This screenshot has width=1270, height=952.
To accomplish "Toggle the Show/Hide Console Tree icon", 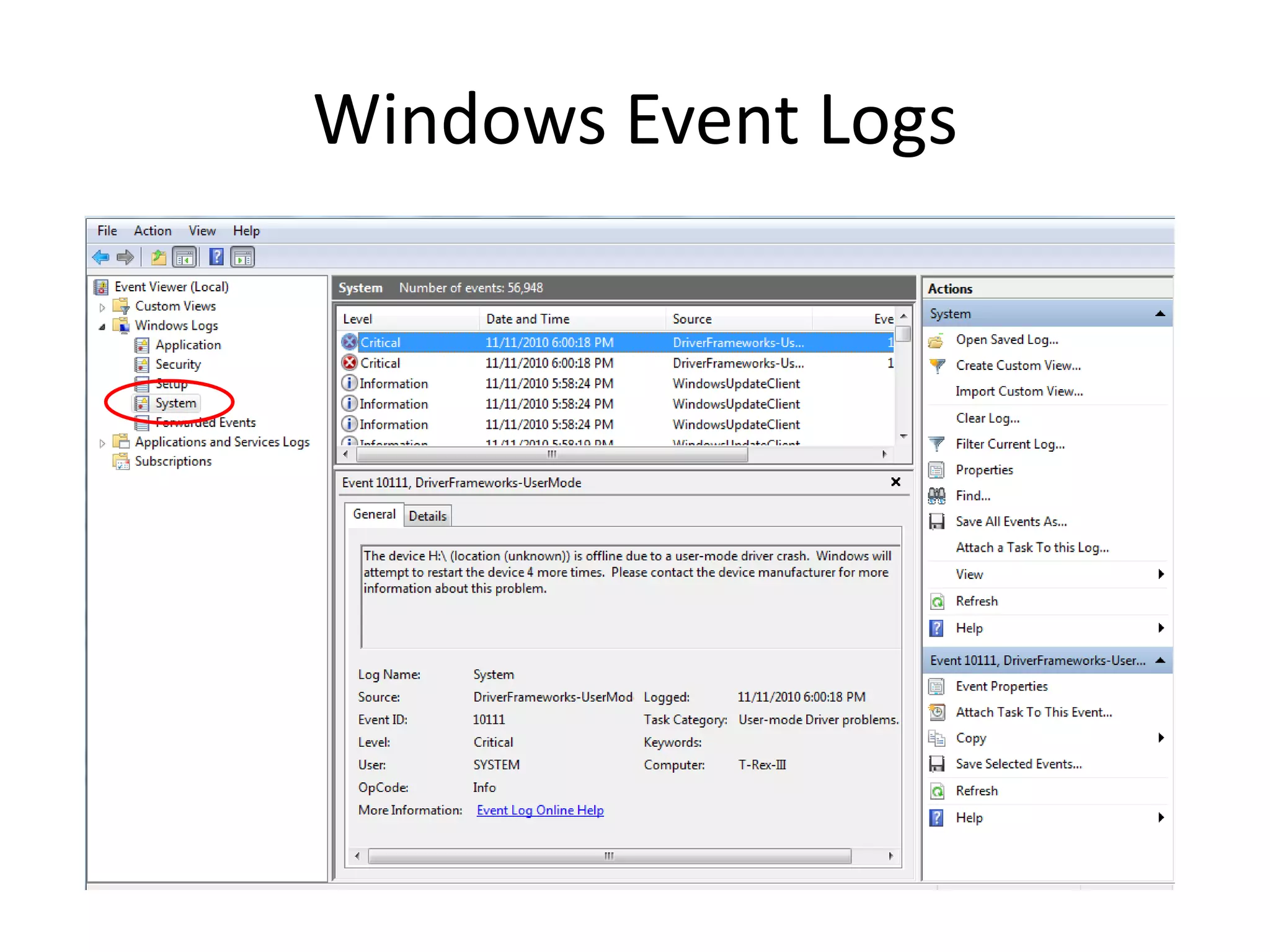I will click(x=185, y=257).
